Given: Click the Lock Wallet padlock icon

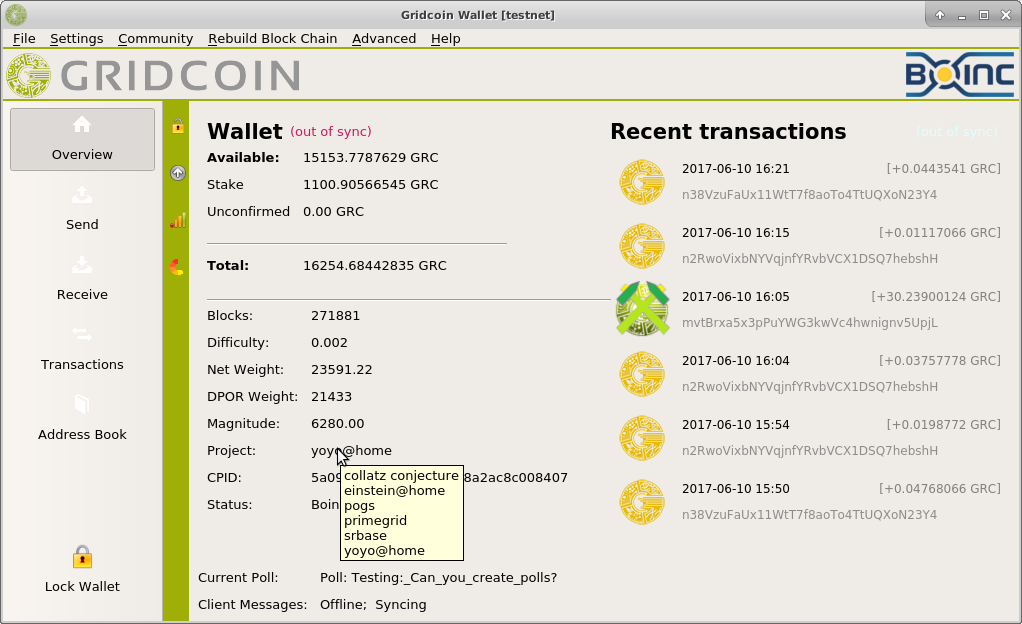Looking at the screenshot, I should point(82,557).
